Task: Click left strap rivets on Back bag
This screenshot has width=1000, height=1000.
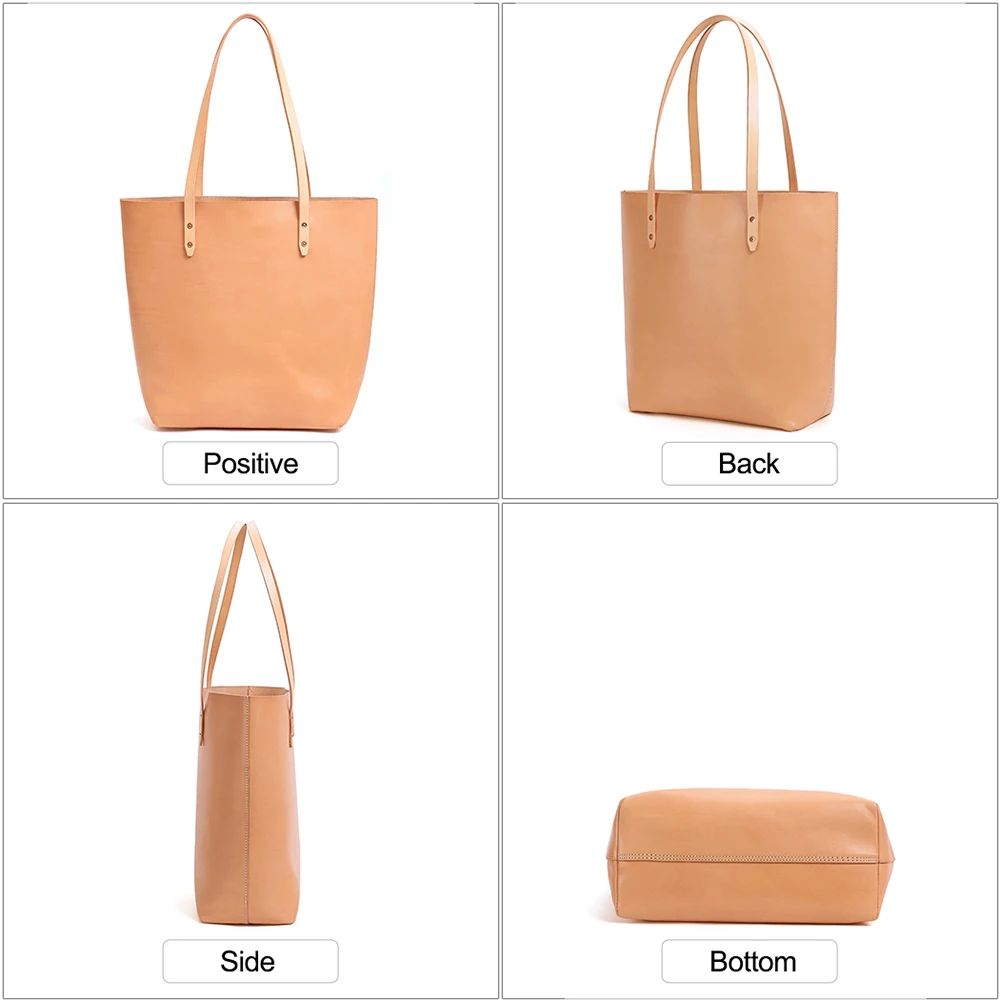Action: pyautogui.click(x=651, y=228)
